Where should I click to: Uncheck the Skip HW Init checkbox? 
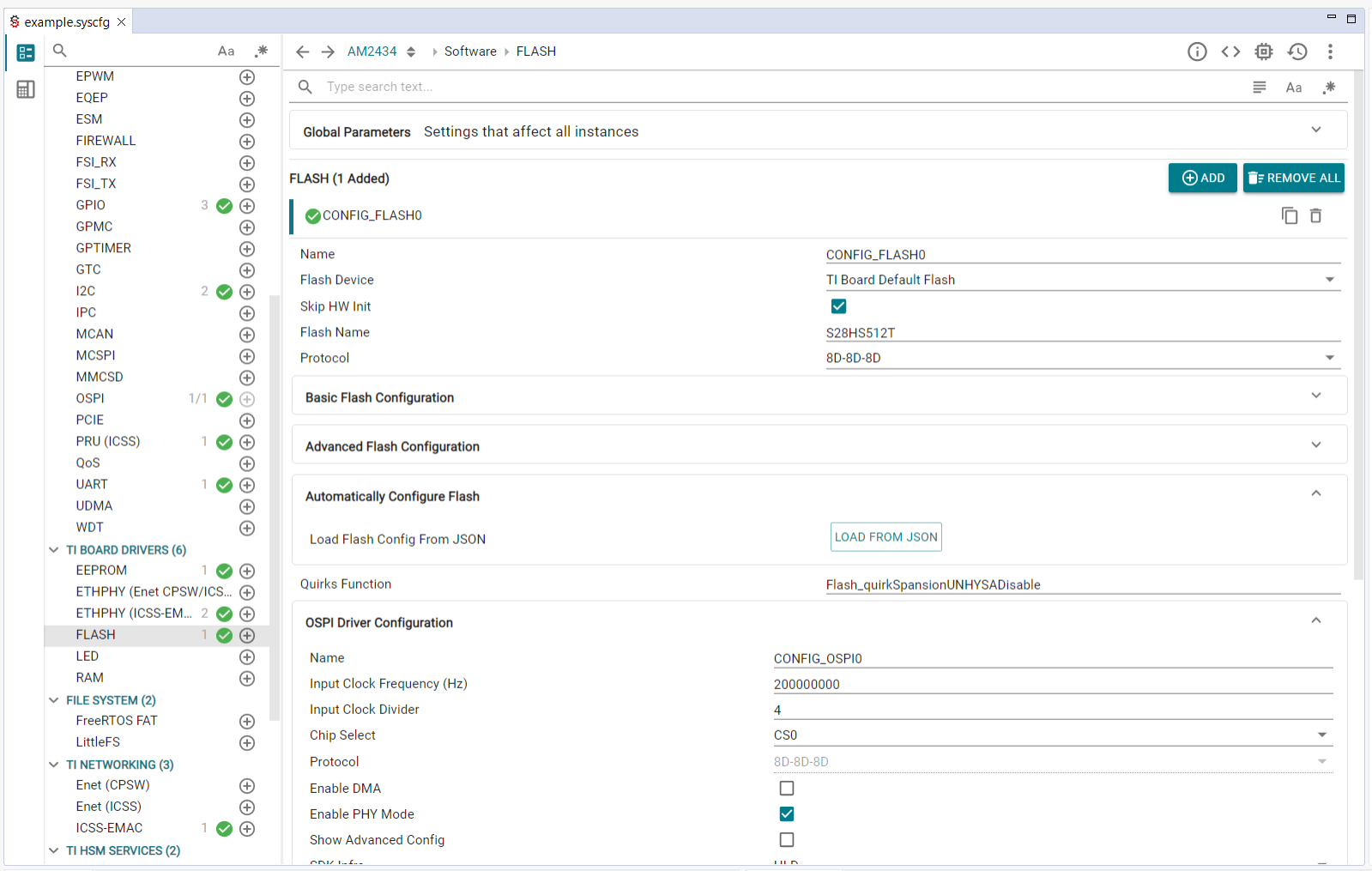[x=838, y=306]
